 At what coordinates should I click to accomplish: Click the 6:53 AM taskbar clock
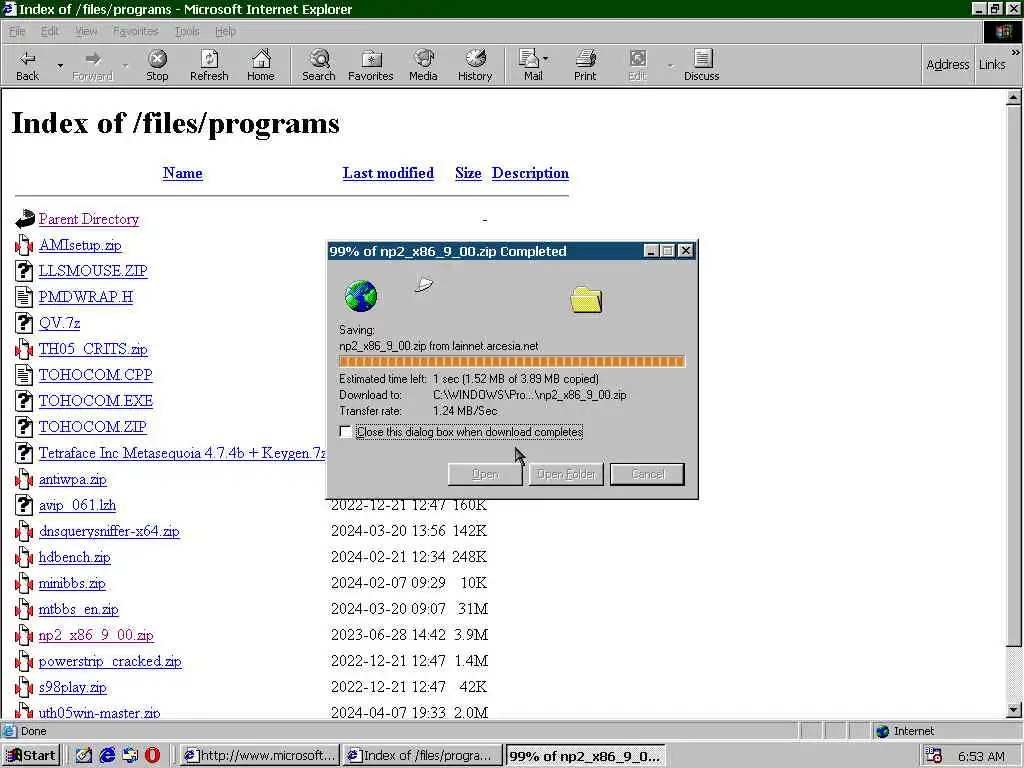[981, 756]
